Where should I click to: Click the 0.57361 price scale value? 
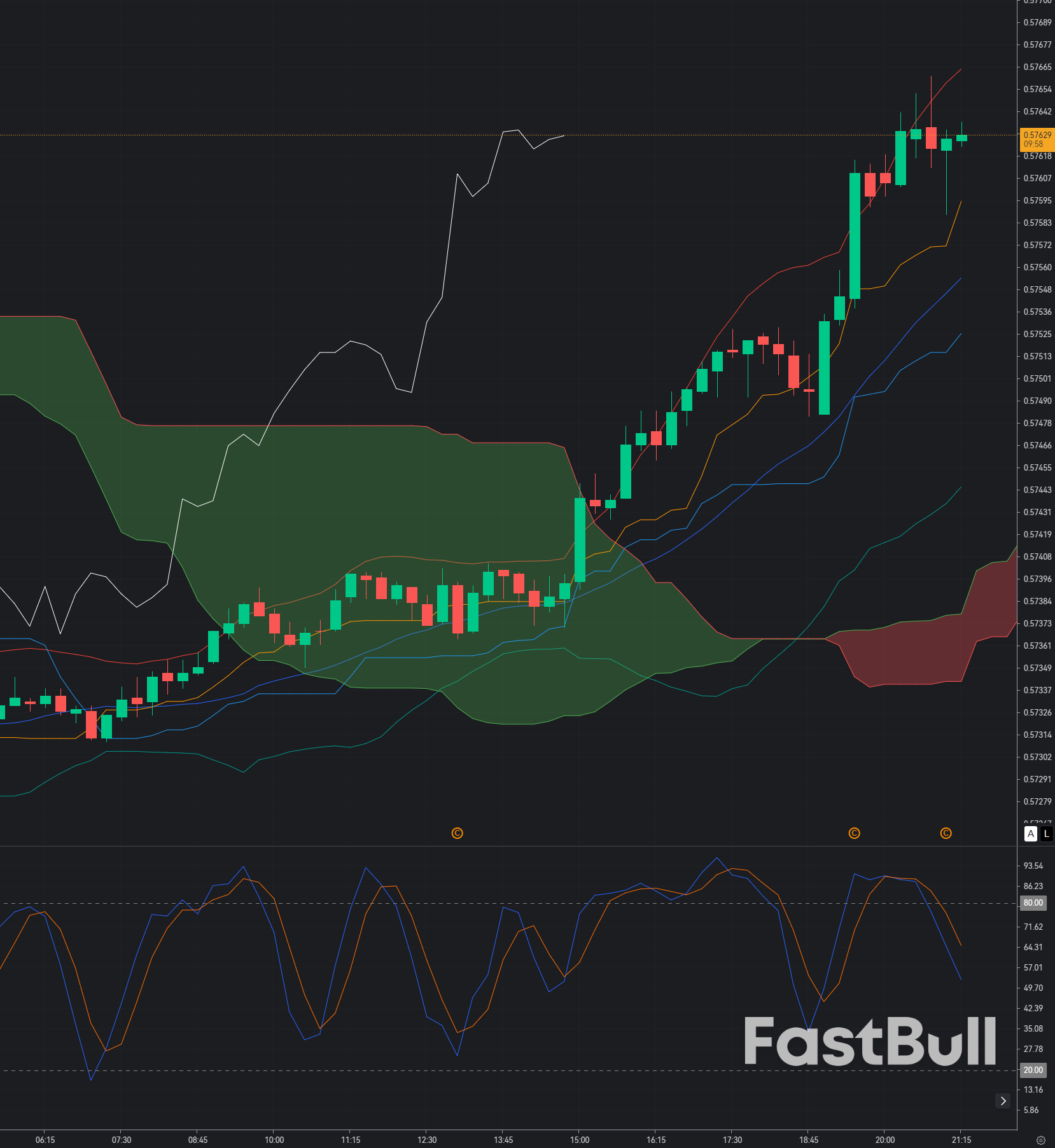pos(1037,646)
